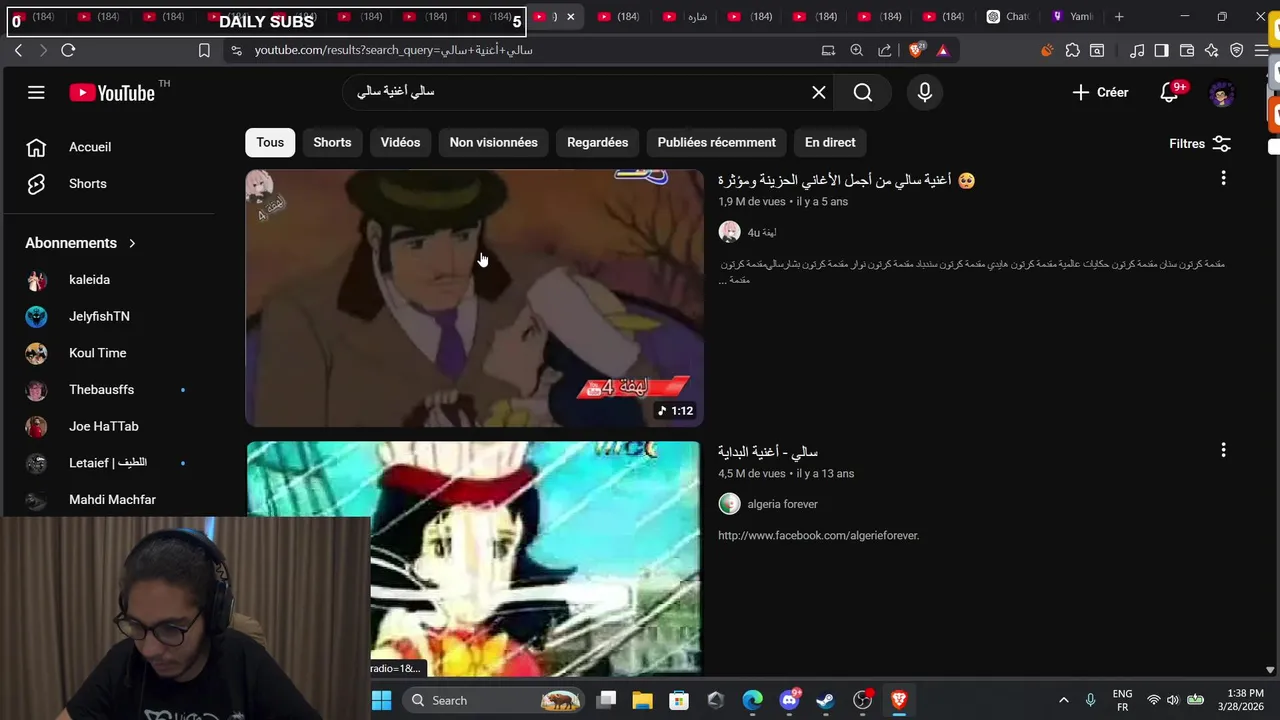Click the zoom magnifier in address bar
The height and width of the screenshot is (720, 1280).
tap(856, 50)
